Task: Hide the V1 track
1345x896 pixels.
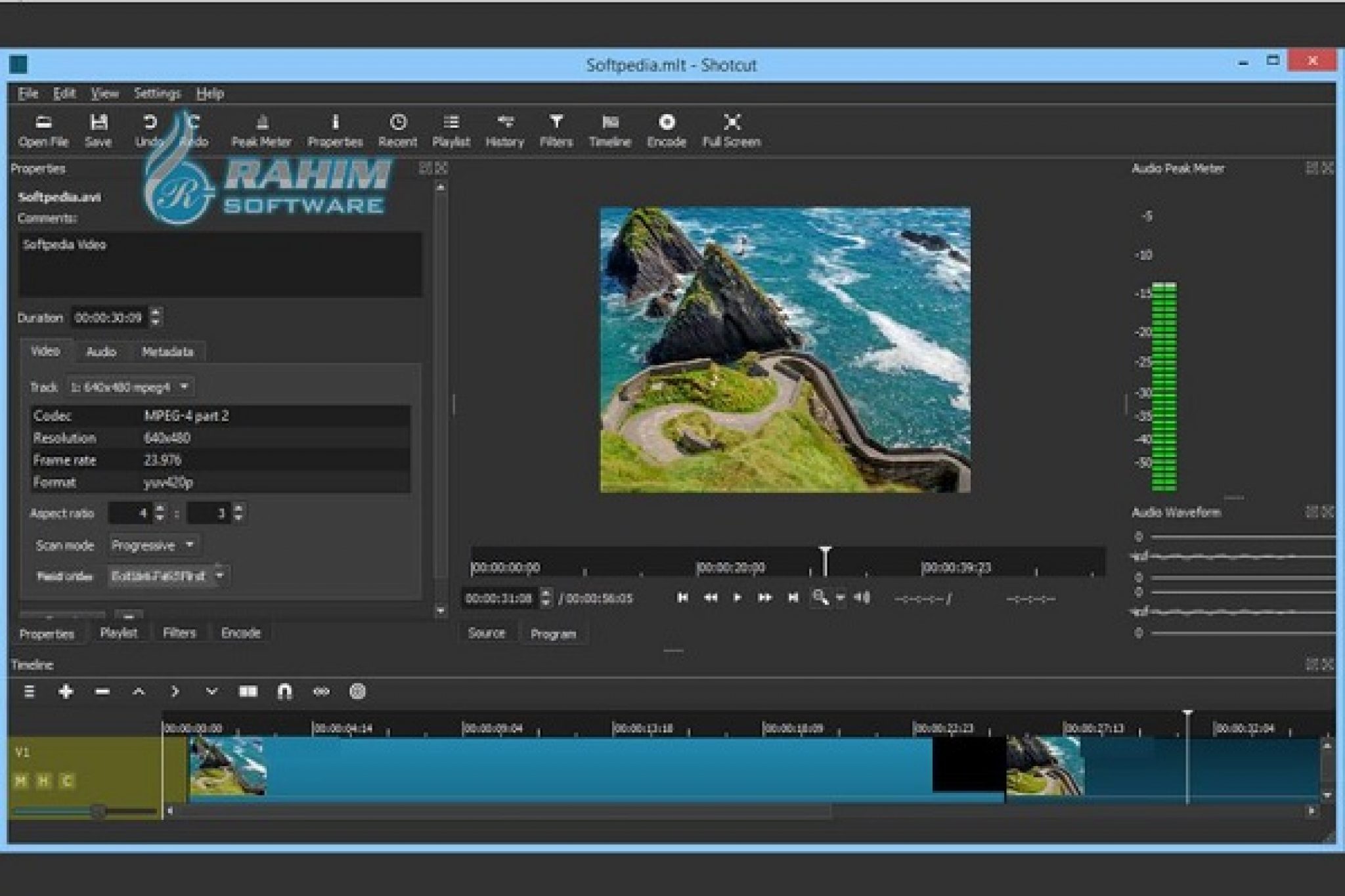Action: click(x=43, y=780)
